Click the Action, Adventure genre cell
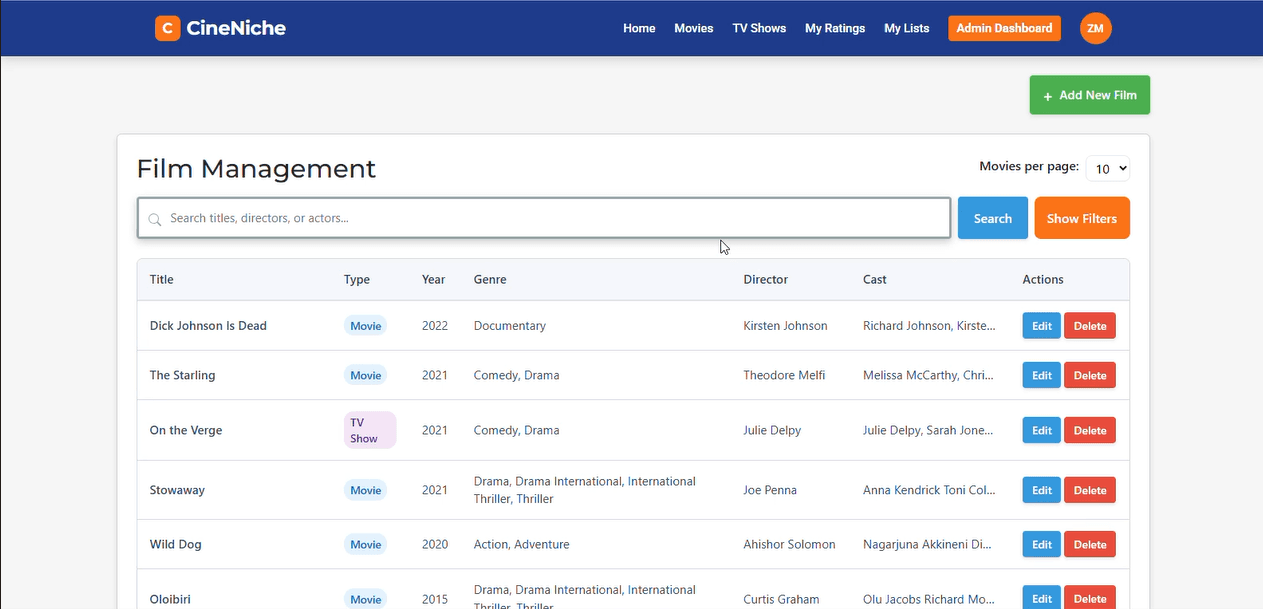Image resolution: width=1263 pixels, height=609 pixels. click(522, 545)
